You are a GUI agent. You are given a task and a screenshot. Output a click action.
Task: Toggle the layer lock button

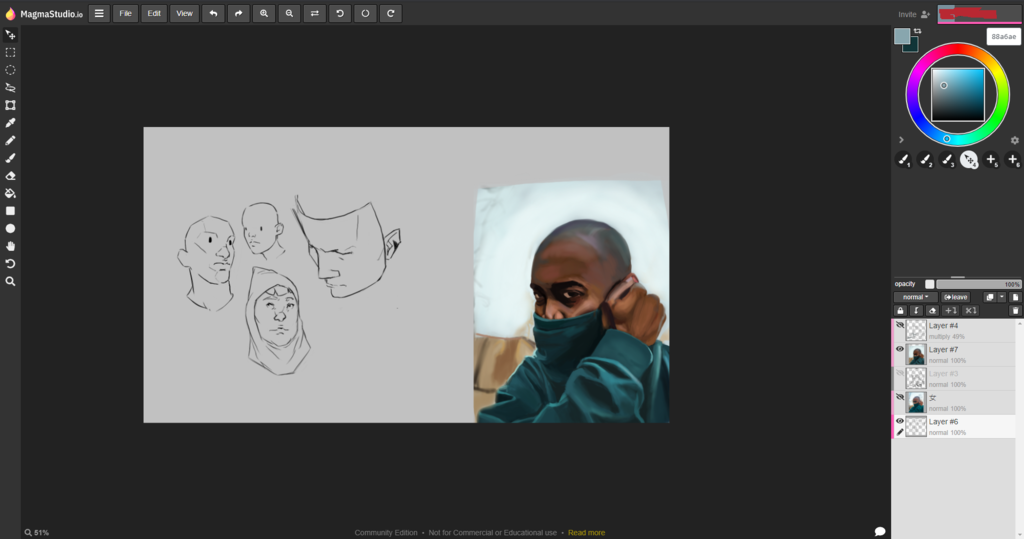[x=901, y=311]
